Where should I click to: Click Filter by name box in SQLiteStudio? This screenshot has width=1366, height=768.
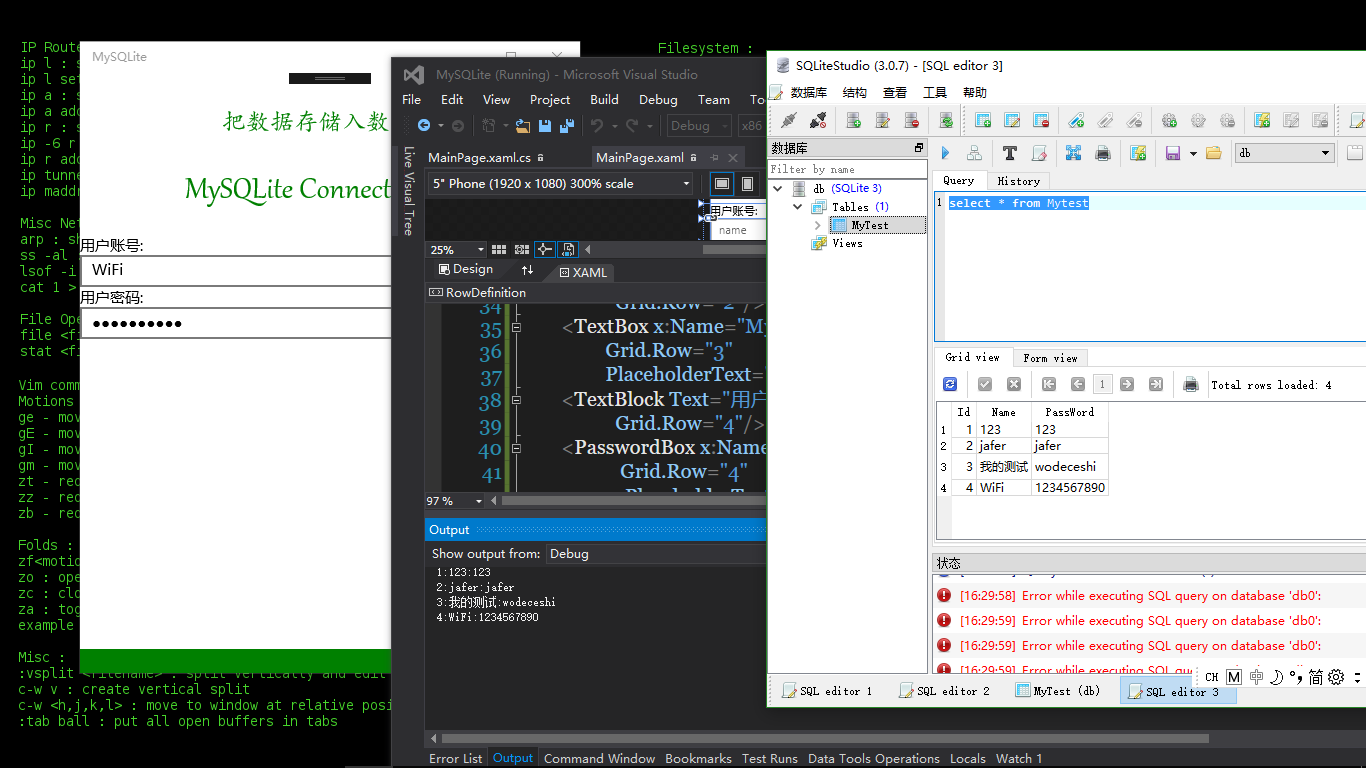pyautogui.click(x=848, y=169)
